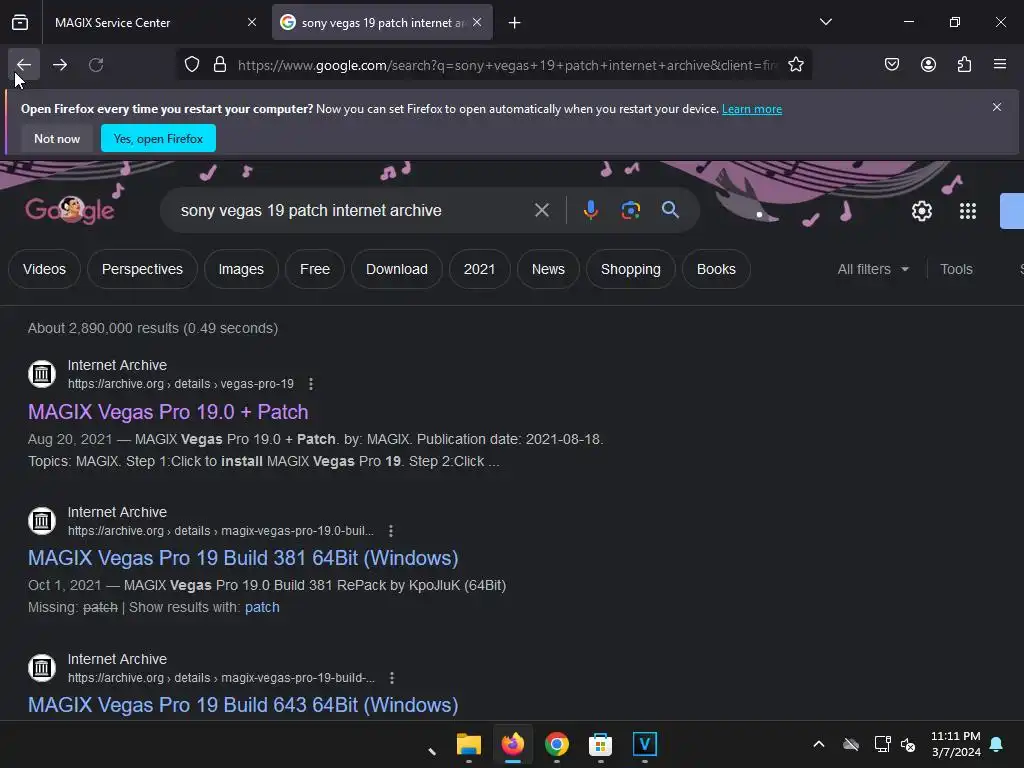Open Pocket save icon
The height and width of the screenshot is (768, 1024).
(x=891, y=64)
